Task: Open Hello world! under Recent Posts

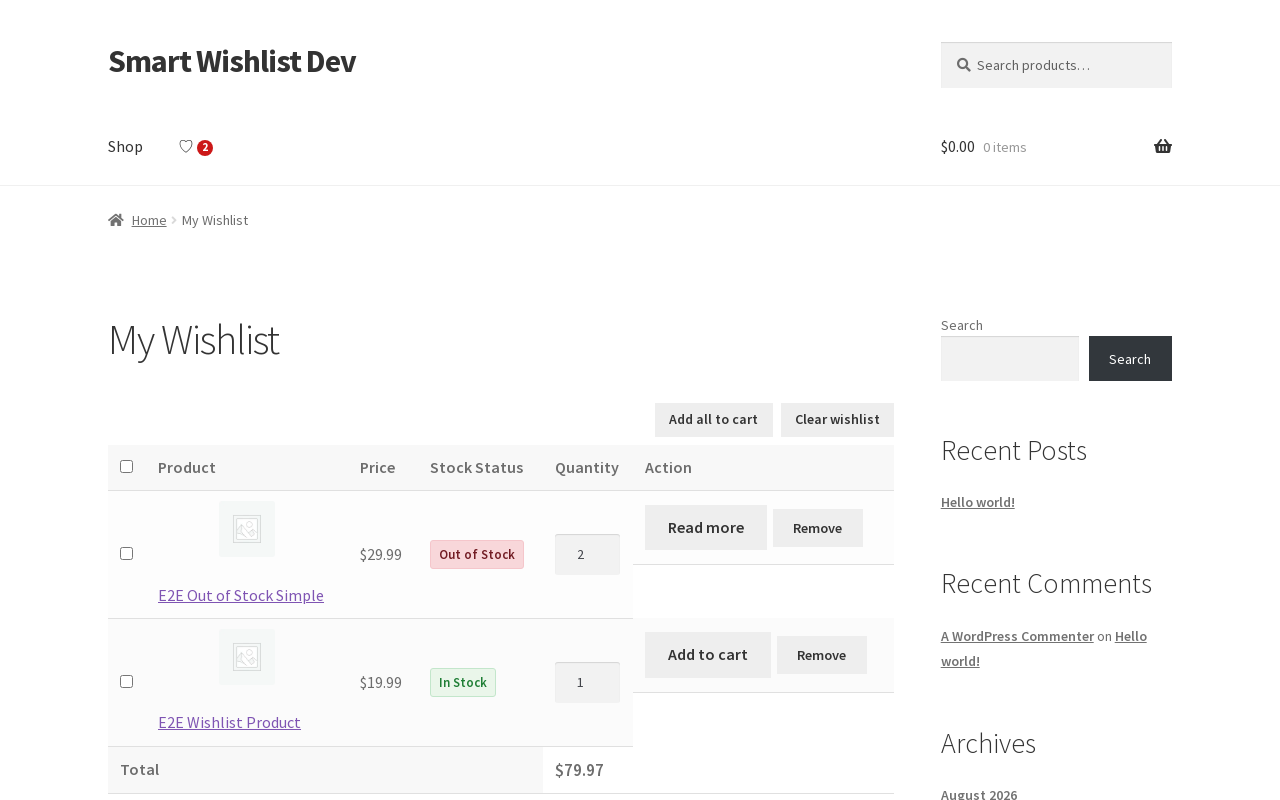Action: click(x=978, y=502)
